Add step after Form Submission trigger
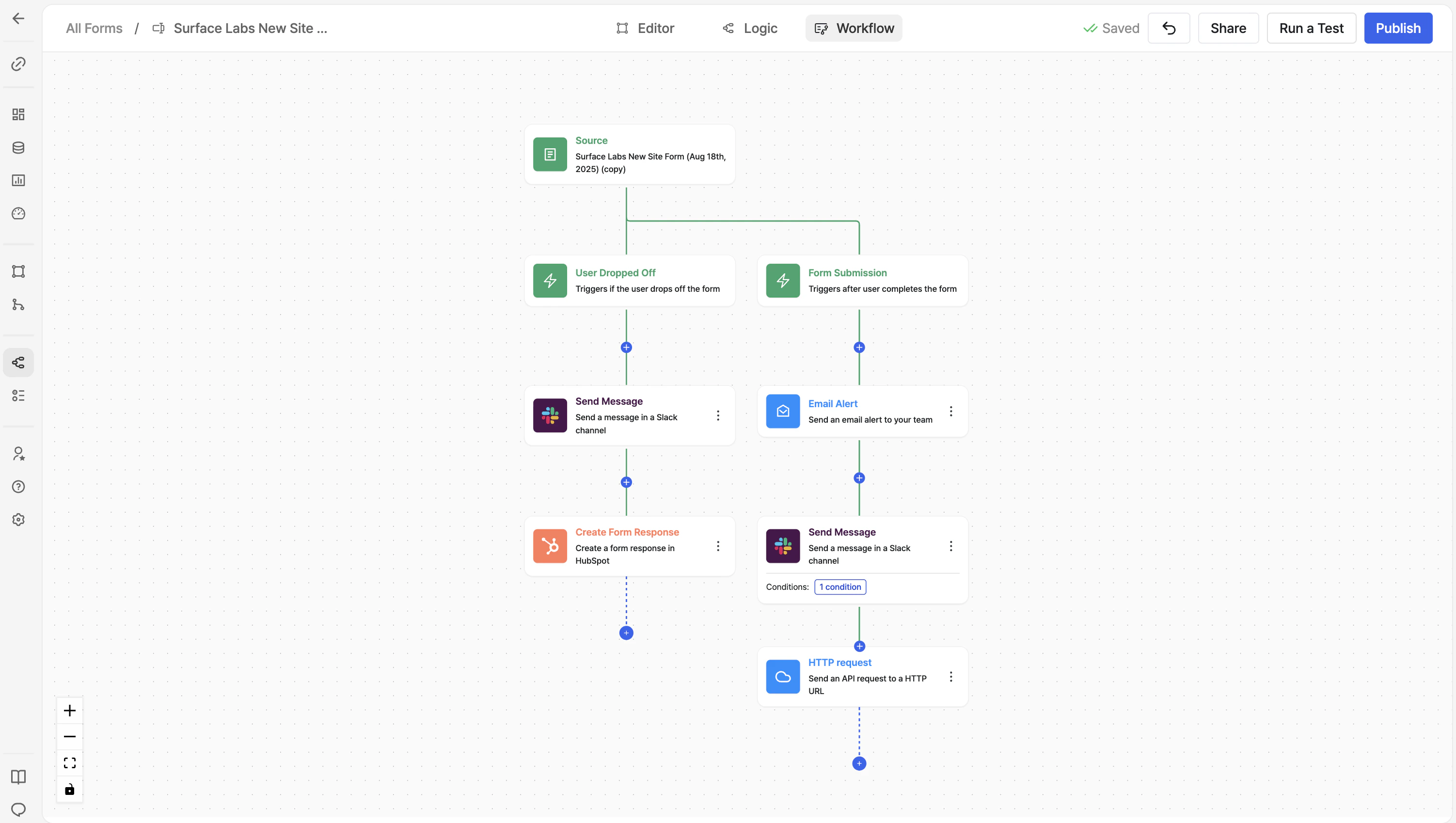The image size is (1456, 823). pos(859,347)
